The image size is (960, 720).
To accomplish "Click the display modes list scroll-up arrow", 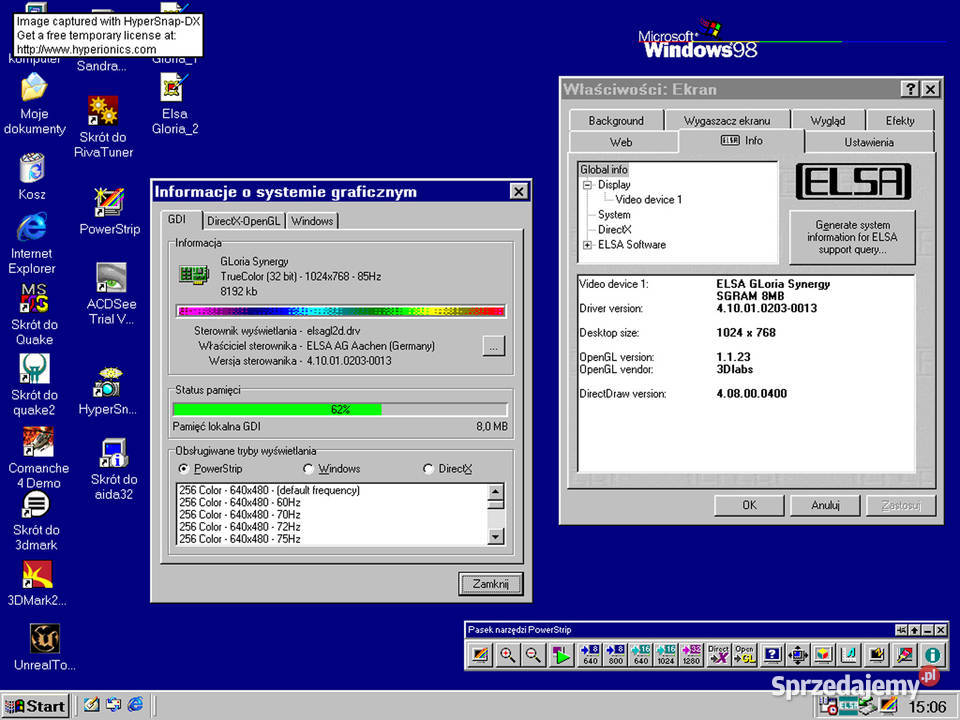I will [x=496, y=492].
